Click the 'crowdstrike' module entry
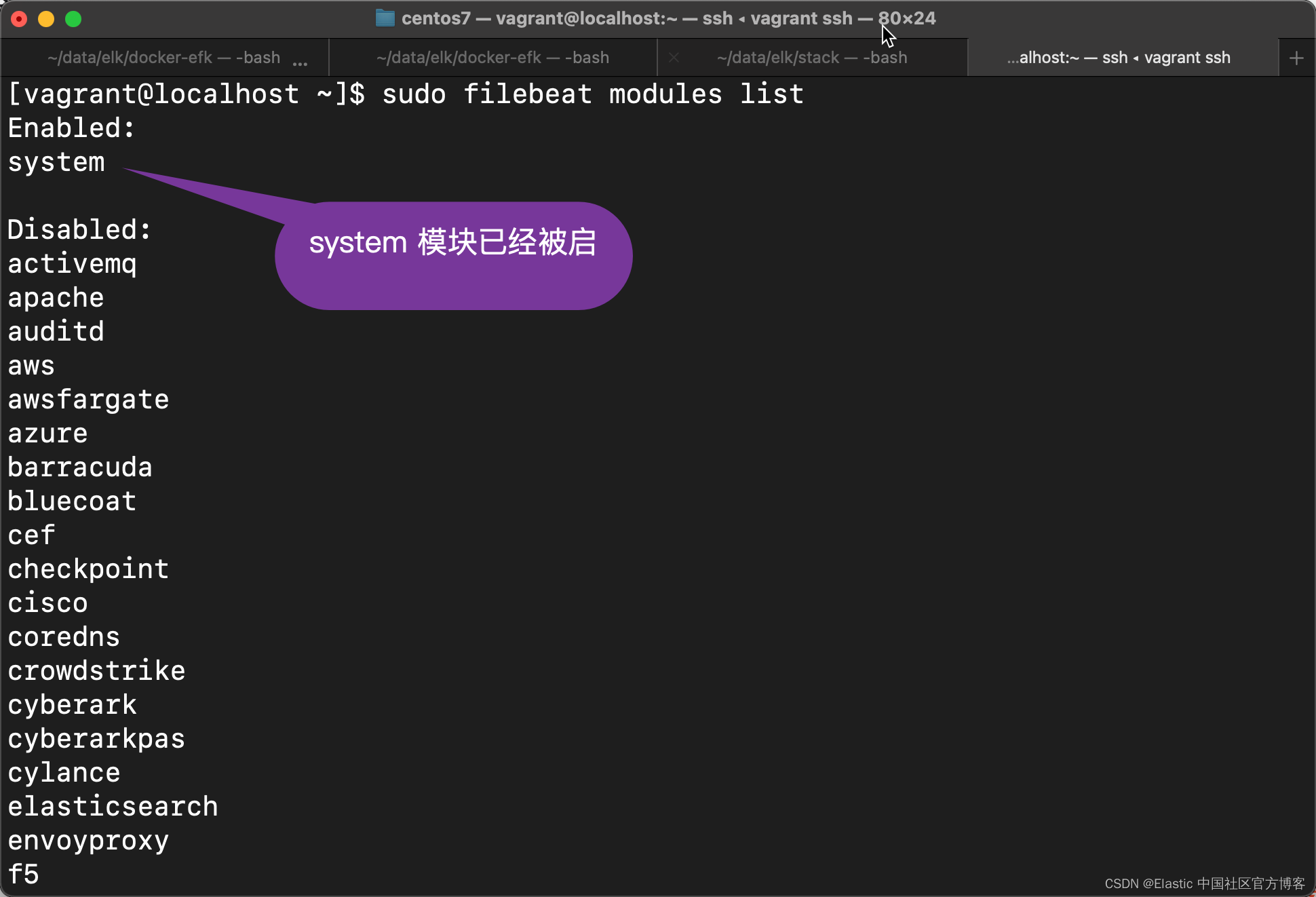This screenshot has width=1316, height=897. click(96, 671)
